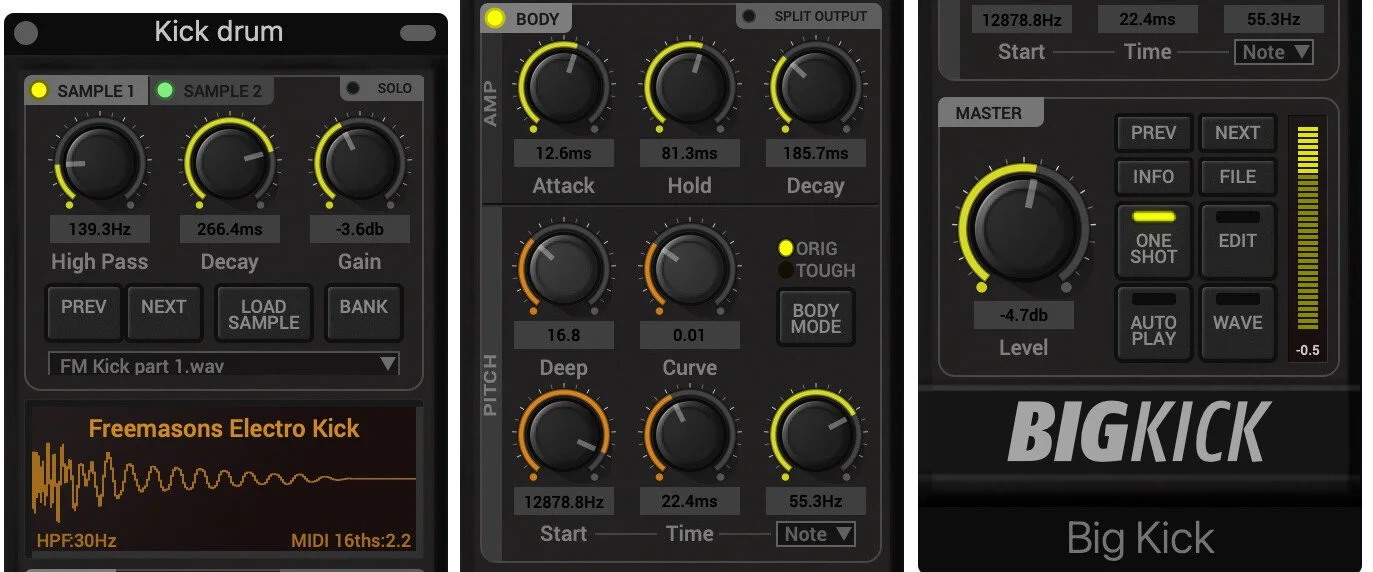Toggle the BODY section power light
The width and height of the screenshot is (1373, 572).
pos(495,18)
